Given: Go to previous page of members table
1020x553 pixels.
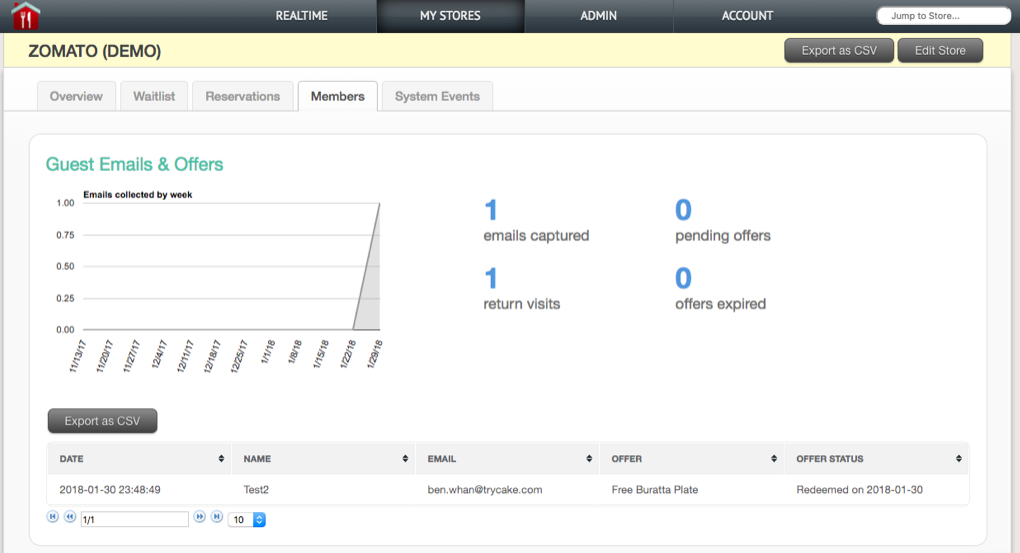Looking at the screenshot, I should pos(70,517).
